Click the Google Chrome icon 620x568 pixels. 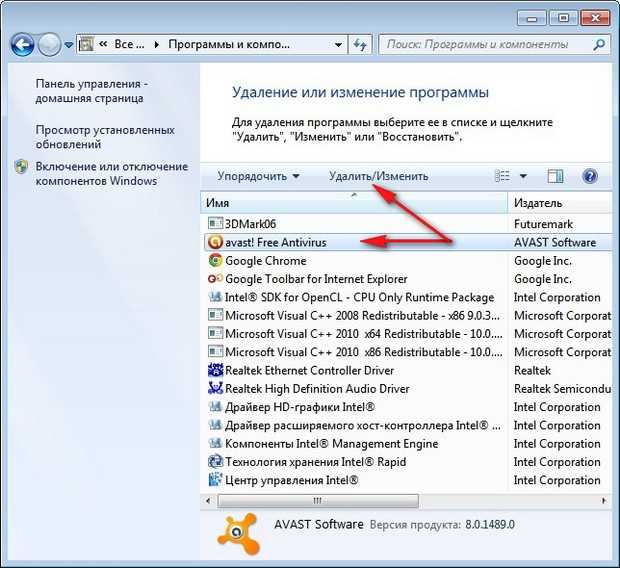tap(215, 260)
